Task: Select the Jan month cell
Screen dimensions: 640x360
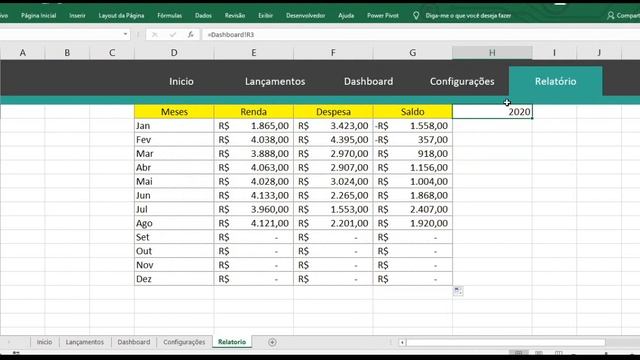Action: click(174, 126)
